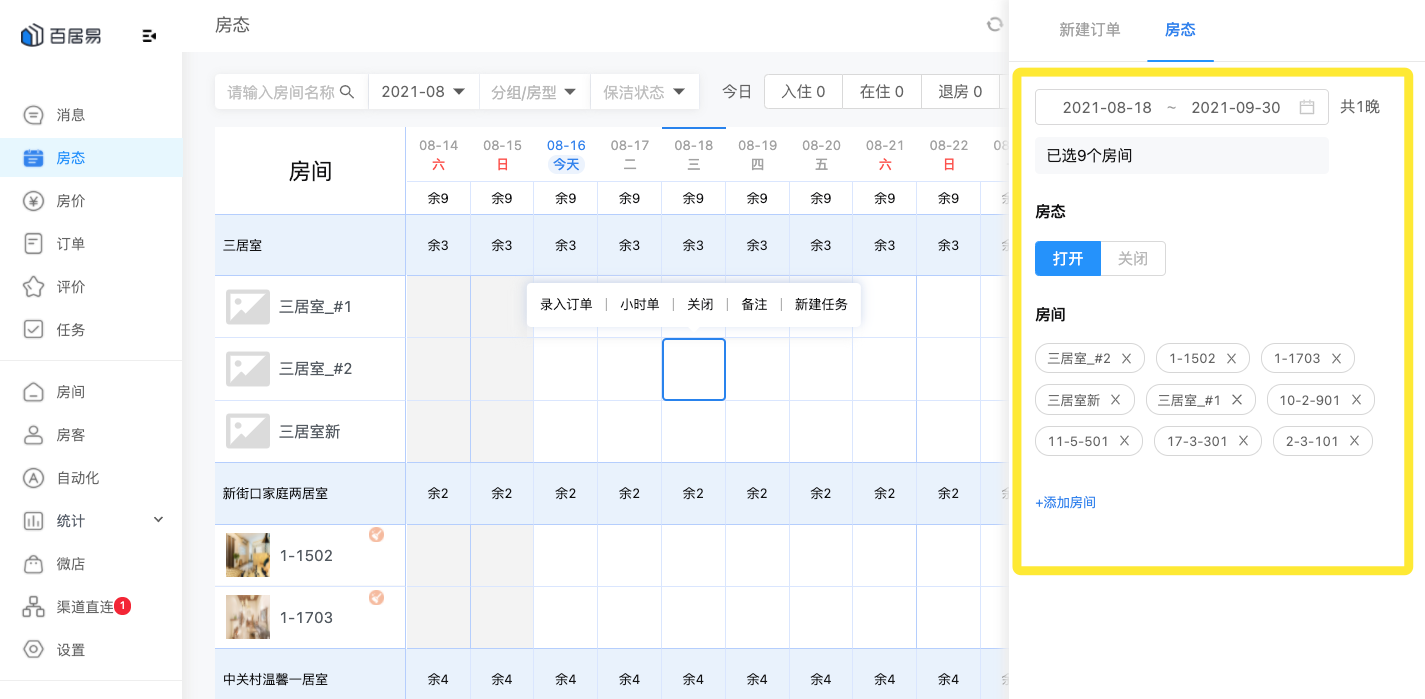Click the refresh icon beside the 房态 title
The width and height of the screenshot is (1425, 699).
click(x=994, y=25)
